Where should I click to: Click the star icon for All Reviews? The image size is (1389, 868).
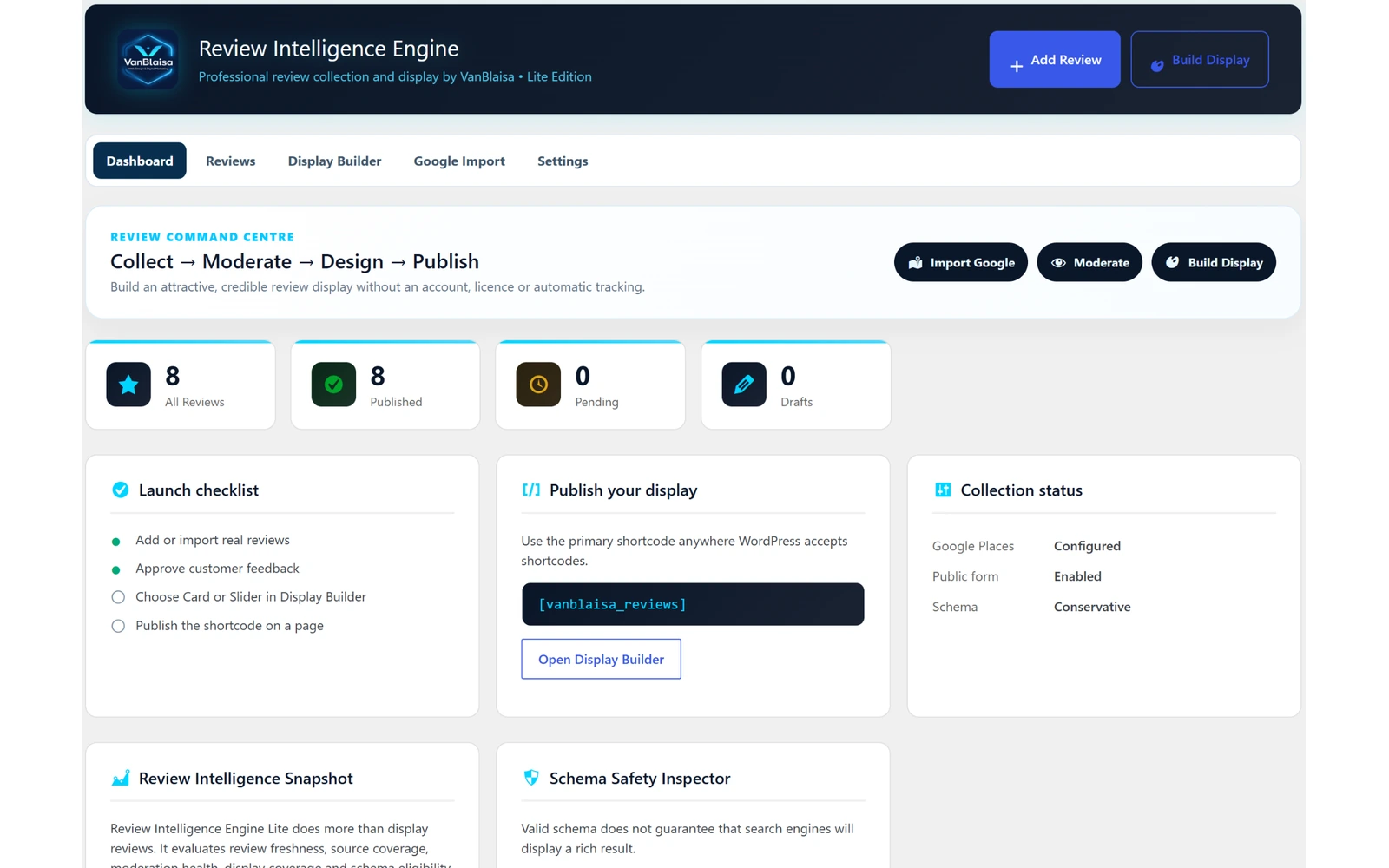[x=128, y=385]
